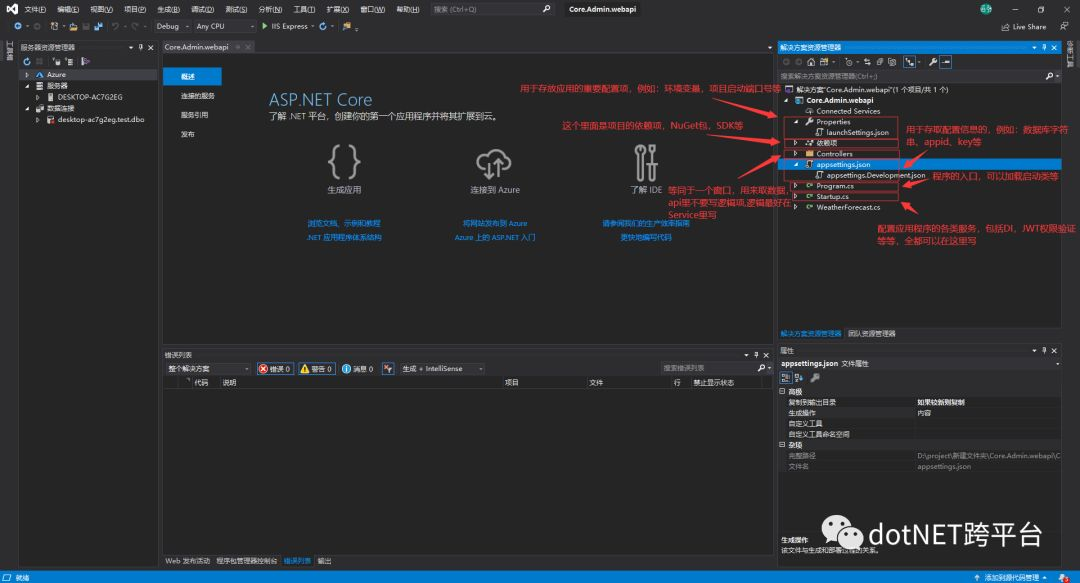Screen dimensions: 1080x583
Task: Click the save all toolbar icon
Action: [x=98, y=26]
